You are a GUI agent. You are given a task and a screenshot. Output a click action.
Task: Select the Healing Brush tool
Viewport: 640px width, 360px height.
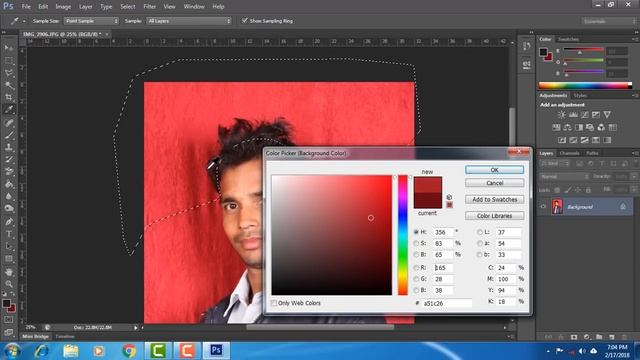pyautogui.click(x=9, y=123)
